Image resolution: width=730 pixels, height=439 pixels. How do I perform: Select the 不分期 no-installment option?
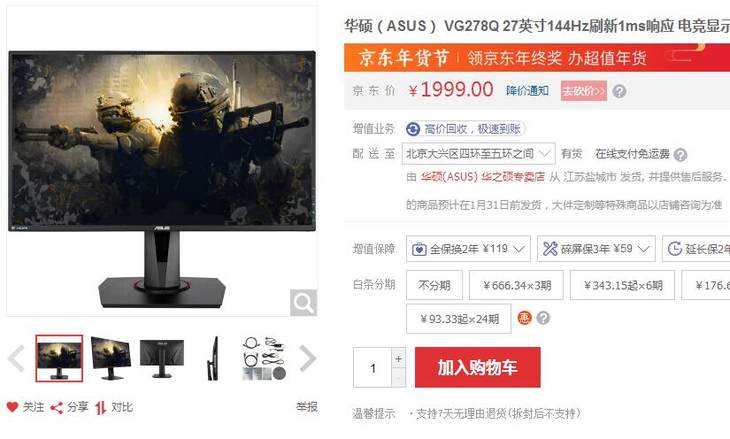434,285
